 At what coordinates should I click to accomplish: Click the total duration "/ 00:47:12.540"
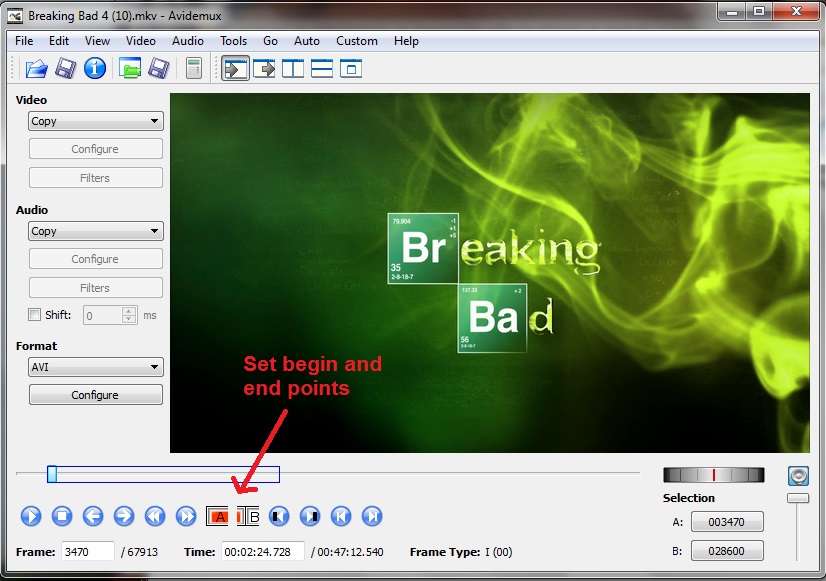(x=347, y=552)
